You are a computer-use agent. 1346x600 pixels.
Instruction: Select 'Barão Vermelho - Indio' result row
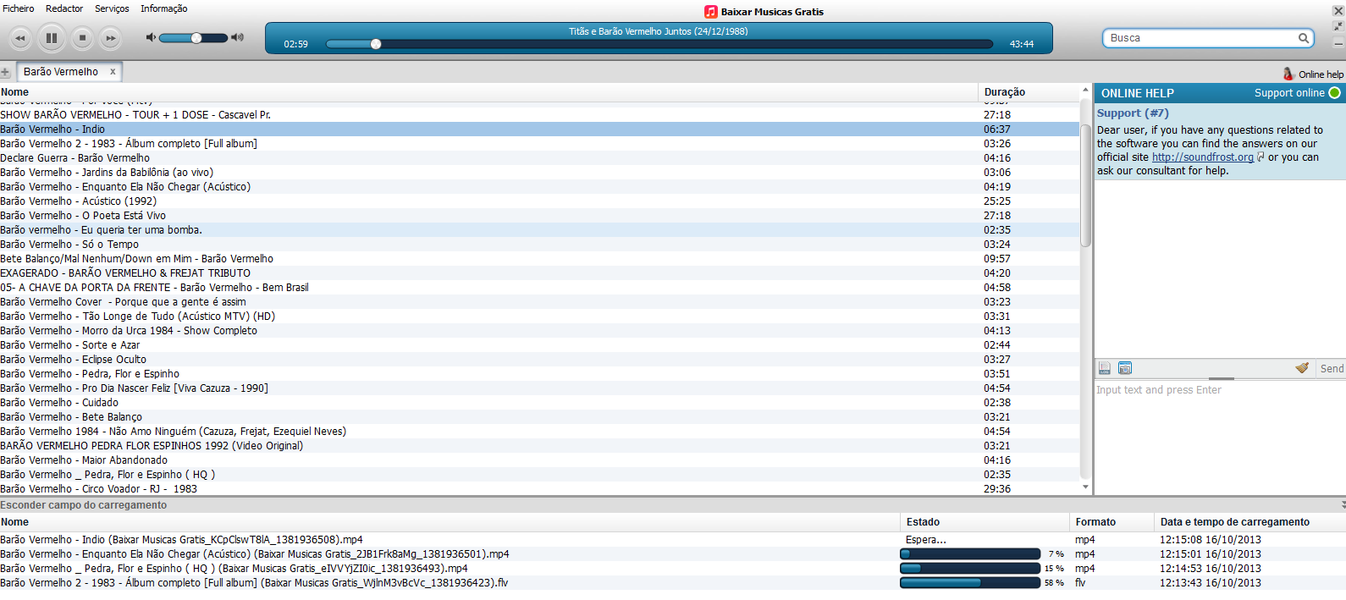539,129
